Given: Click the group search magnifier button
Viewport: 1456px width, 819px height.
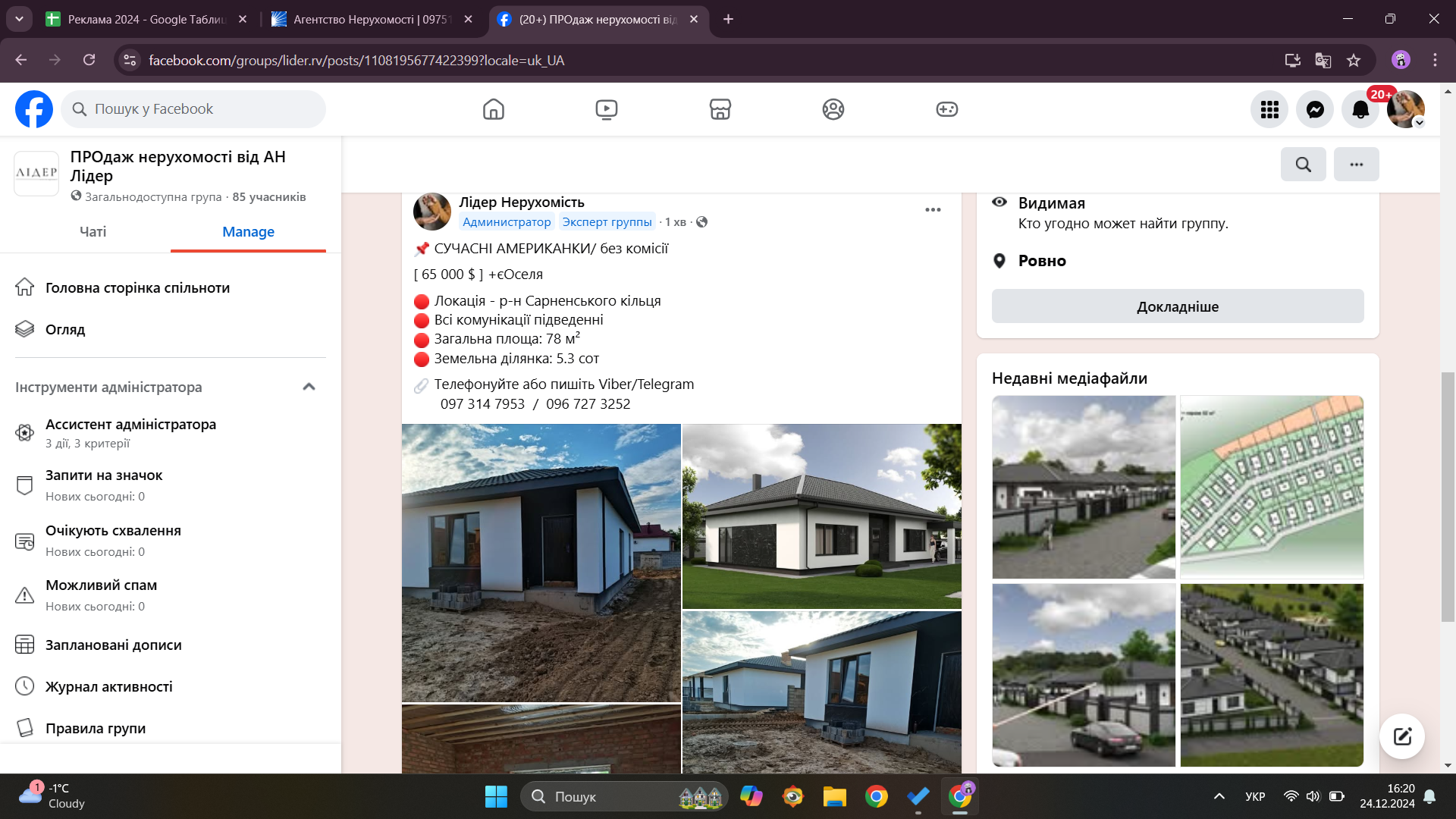Looking at the screenshot, I should tap(1303, 165).
